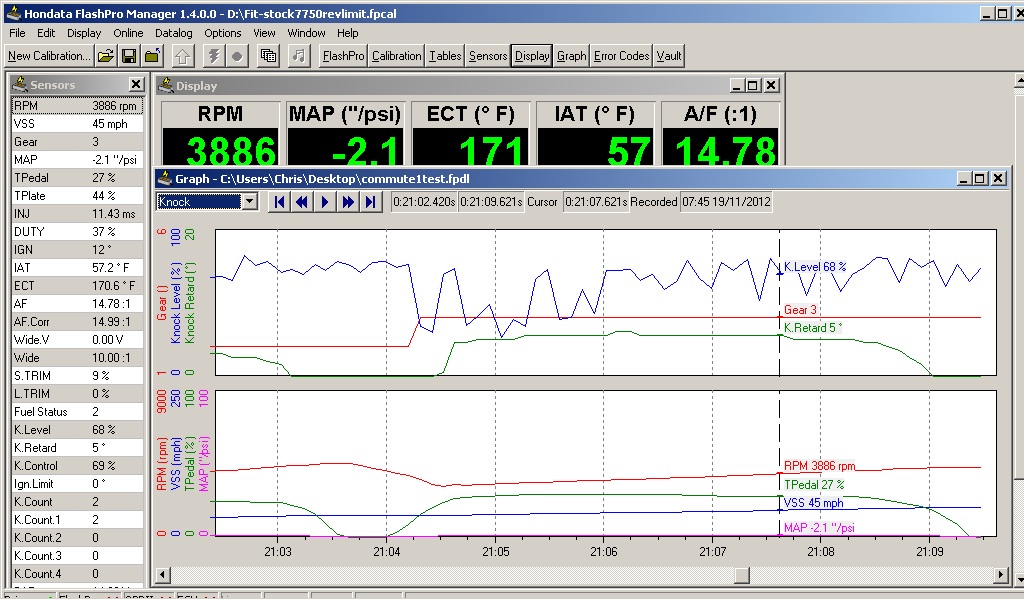The image size is (1024, 600).
Task: Click the RPM gauge in Display
Action: 220,134
